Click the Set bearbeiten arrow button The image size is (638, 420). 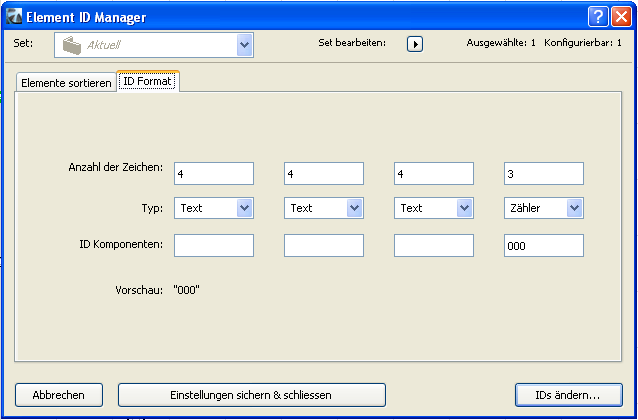[415, 44]
